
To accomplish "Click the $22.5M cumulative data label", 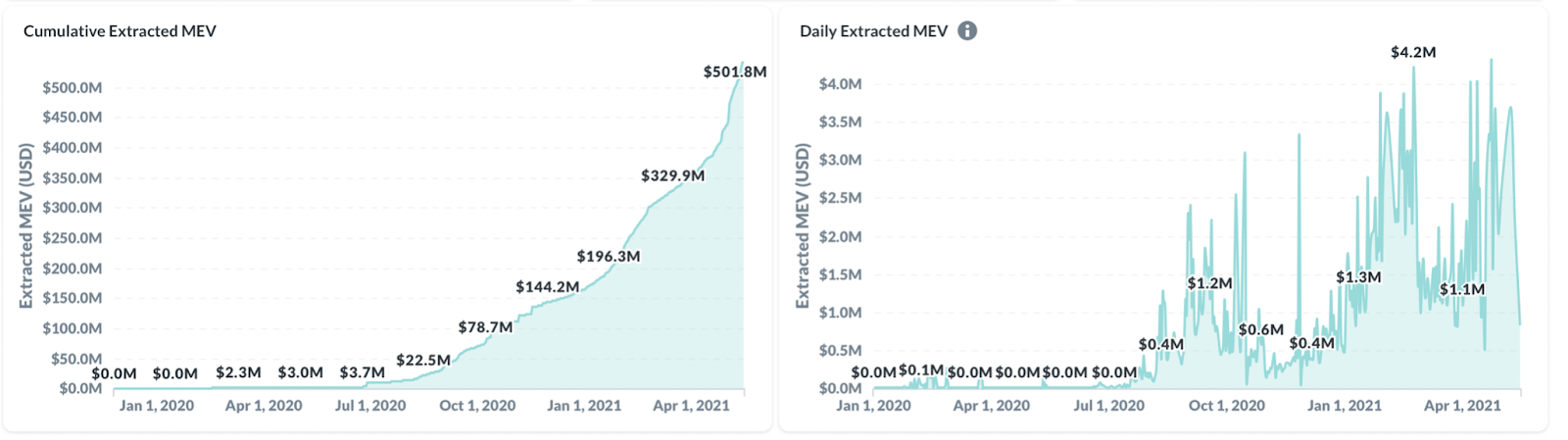I will [x=423, y=360].
